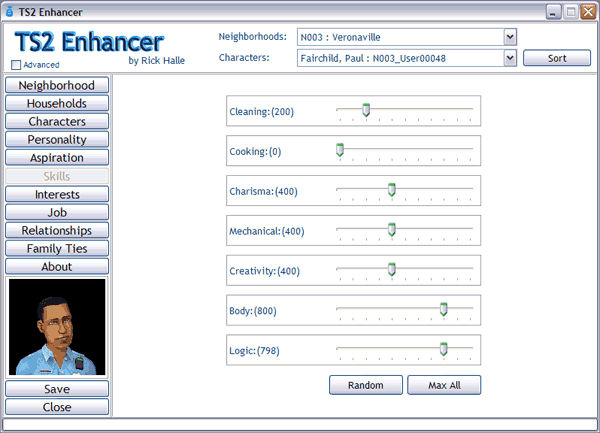Screen dimensions: 600x433
Task: Click the Creativity skill slider handle
Action: click(391, 269)
